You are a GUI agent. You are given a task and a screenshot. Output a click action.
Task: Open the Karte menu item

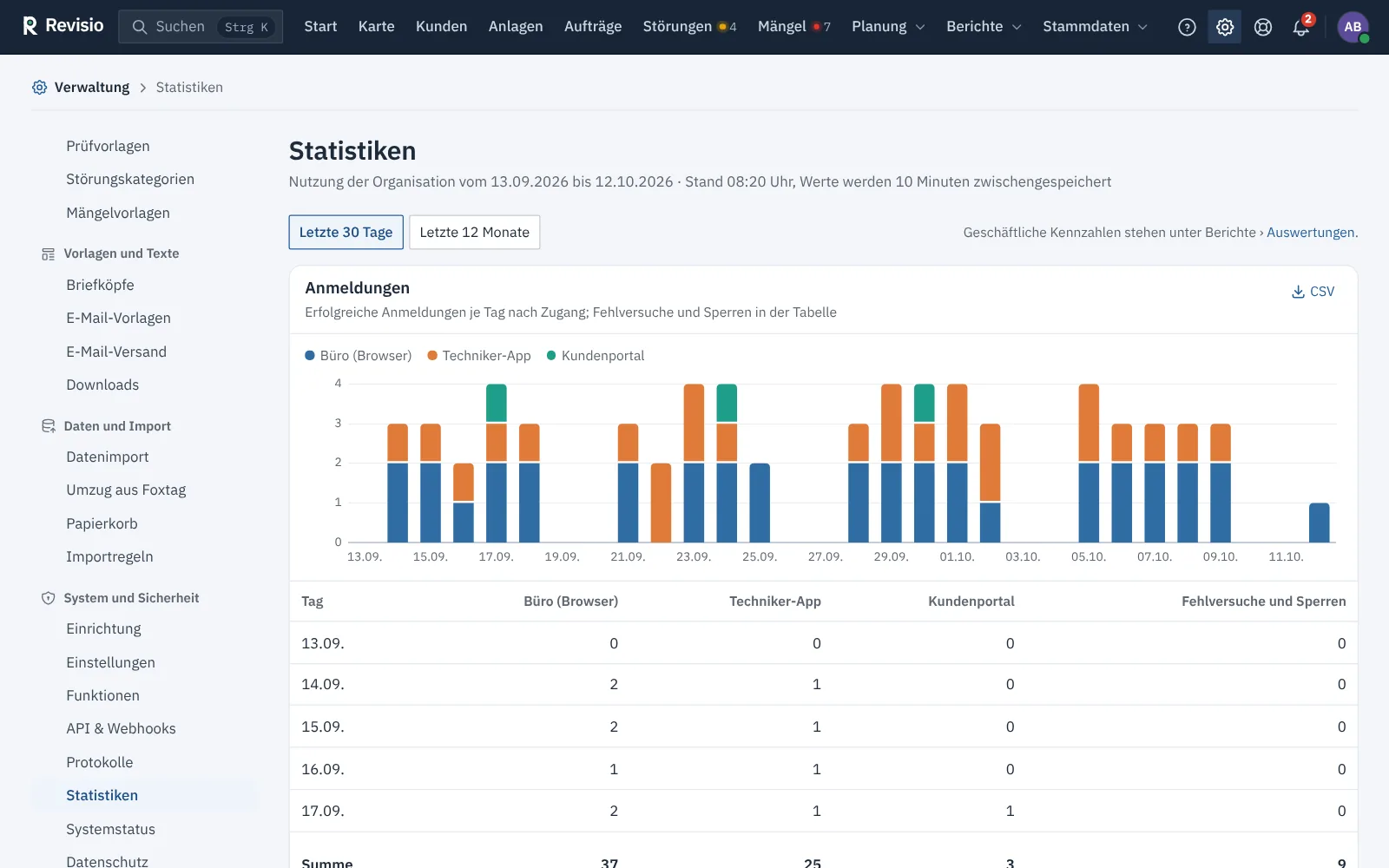point(376,27)
